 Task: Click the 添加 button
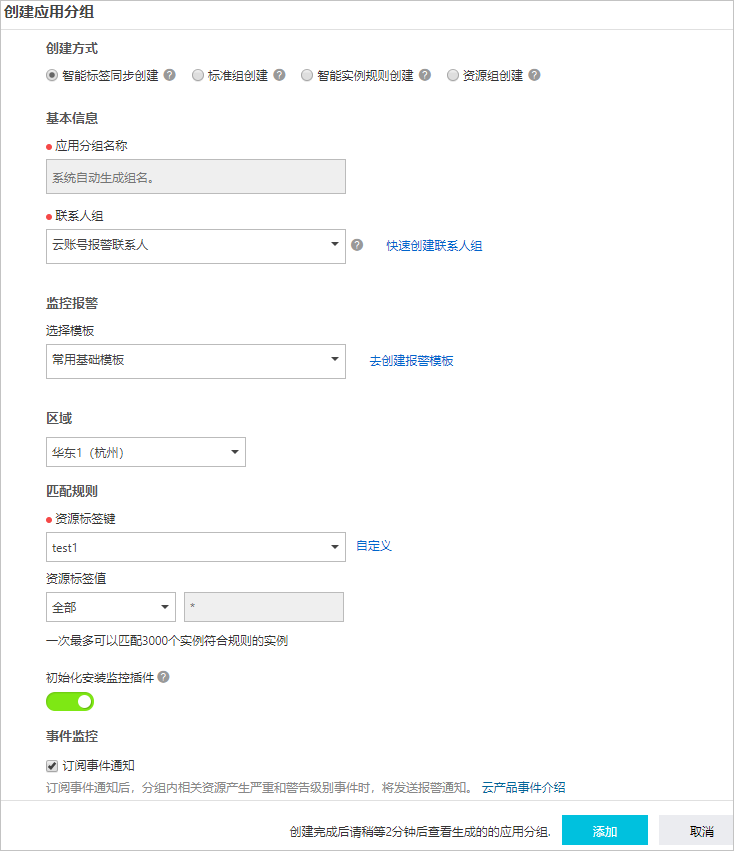tap(605, 830)
